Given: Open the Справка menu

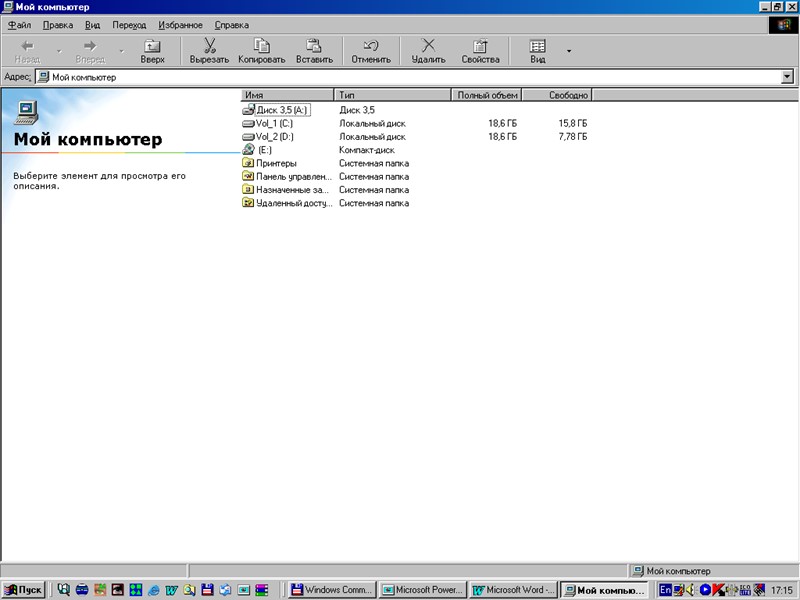Looking at the screenshot, I should (x=232, y=25).
